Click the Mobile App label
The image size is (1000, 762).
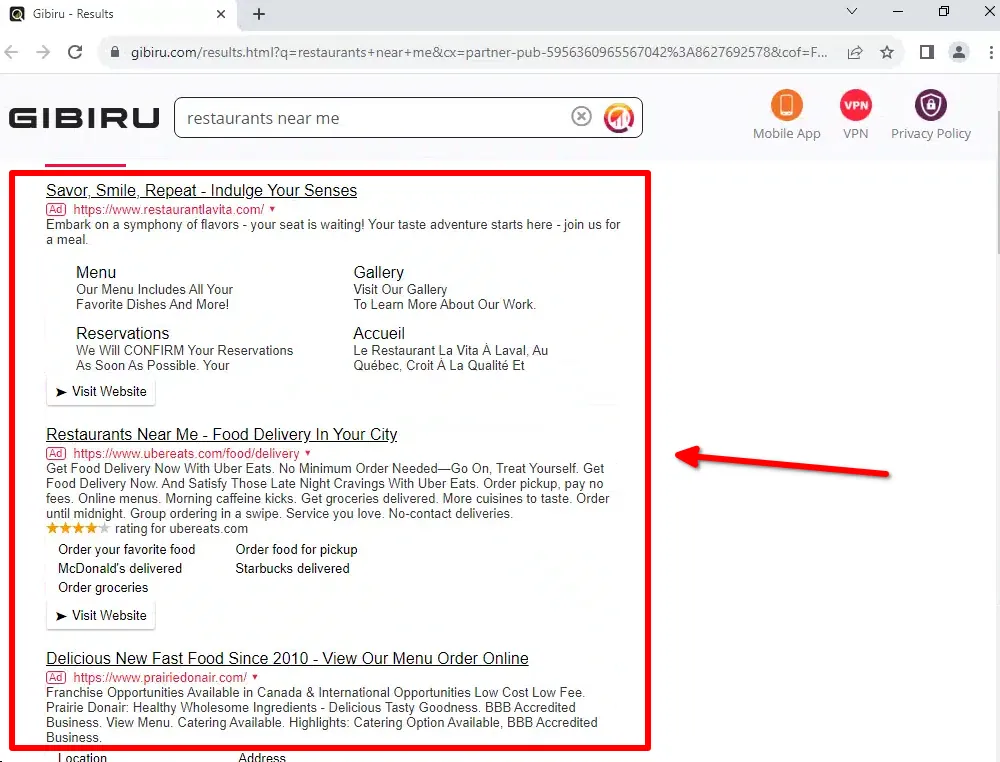click(x=786, y=133)
